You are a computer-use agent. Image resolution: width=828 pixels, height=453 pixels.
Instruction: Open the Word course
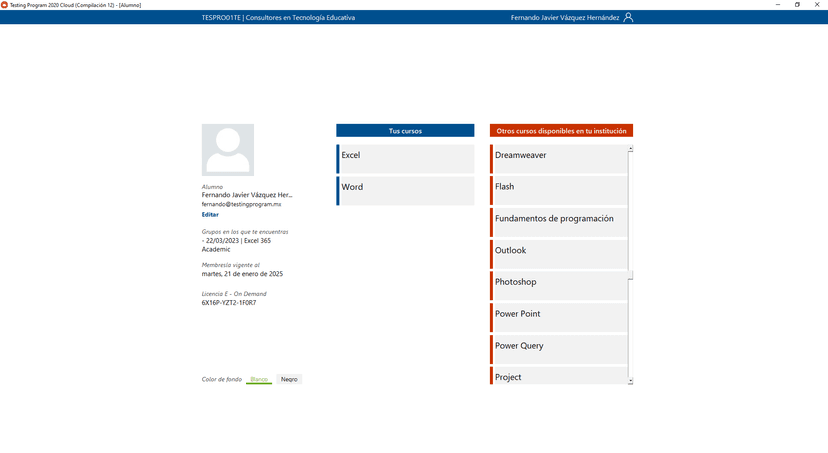405,191
